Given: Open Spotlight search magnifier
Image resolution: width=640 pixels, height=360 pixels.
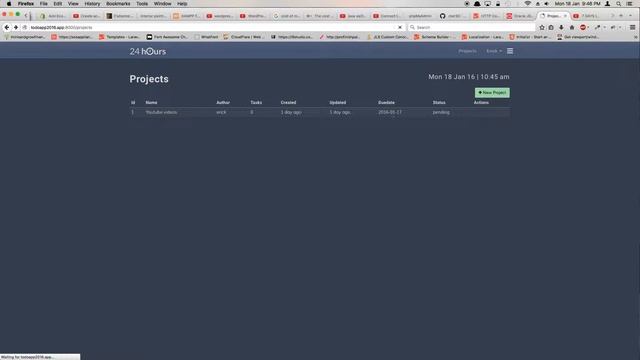Looking at the screenshot, I should [x=619, y=4].
